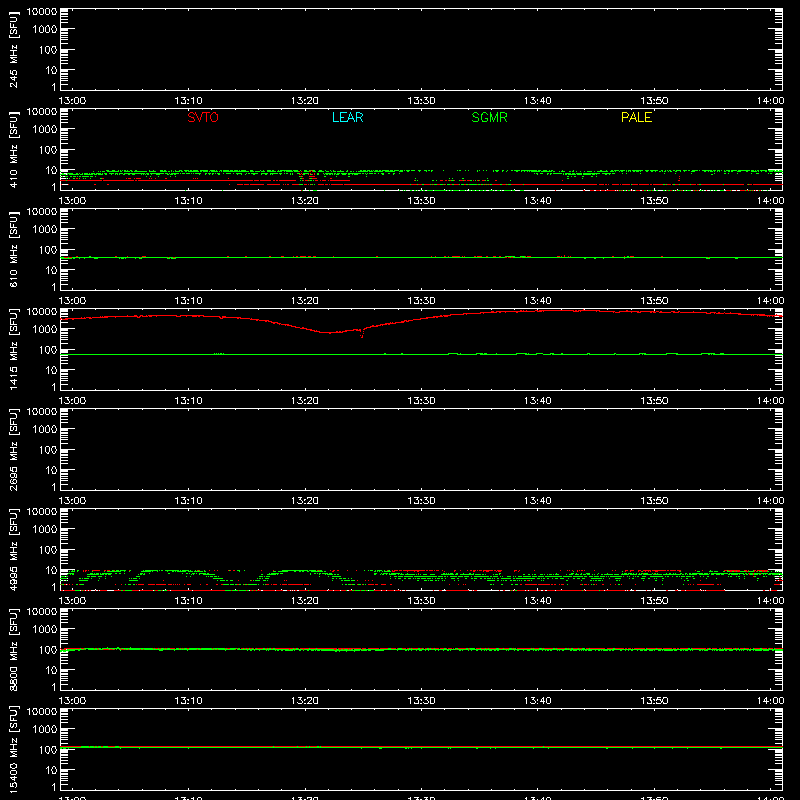Click the 10 y-axis value on 2695 MHz panel
This screenshot has height=800, width=800.
51,470
